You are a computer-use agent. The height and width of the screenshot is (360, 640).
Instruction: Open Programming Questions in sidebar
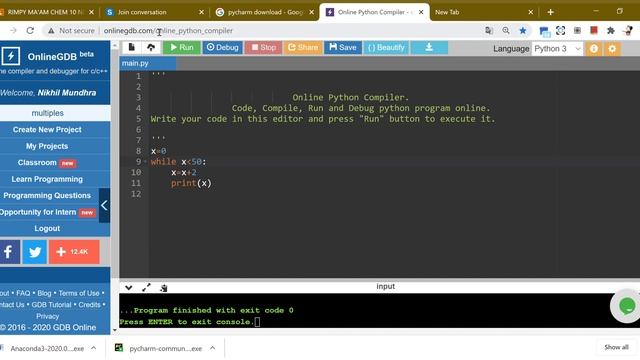(x=47, y=196)
